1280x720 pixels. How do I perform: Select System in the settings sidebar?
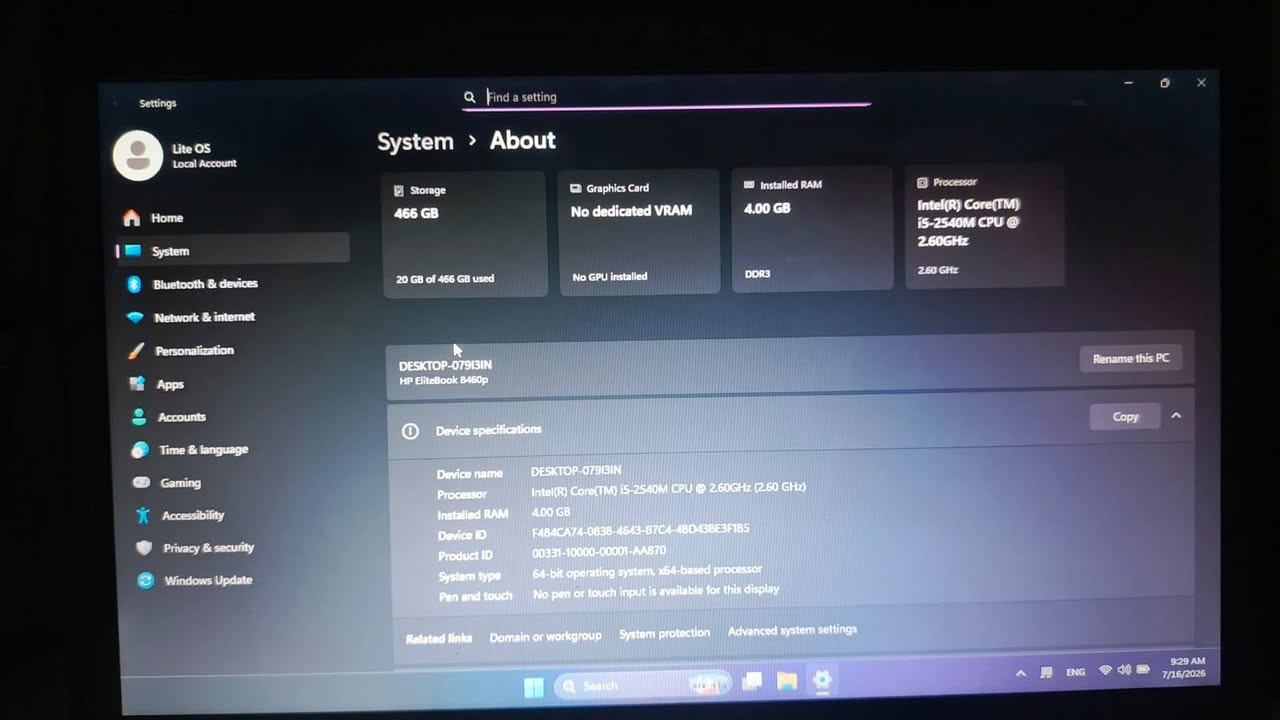[x=232, y=251]
